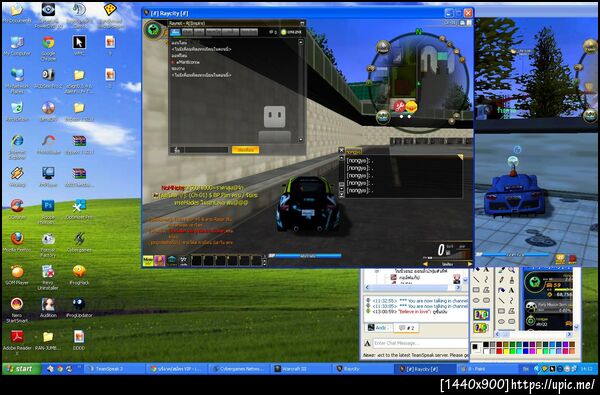This screenshot has width=600, height=395.
Task: Select the Pencil tool in Paint
Action: click(501, 280)
